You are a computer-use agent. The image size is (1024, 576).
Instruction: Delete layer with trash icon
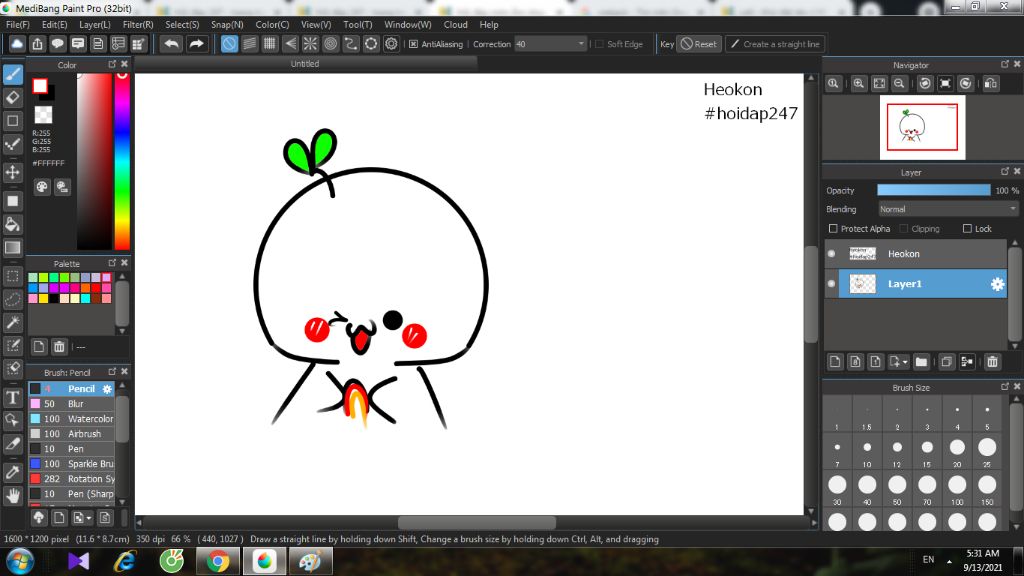click(x=993, y=362)
